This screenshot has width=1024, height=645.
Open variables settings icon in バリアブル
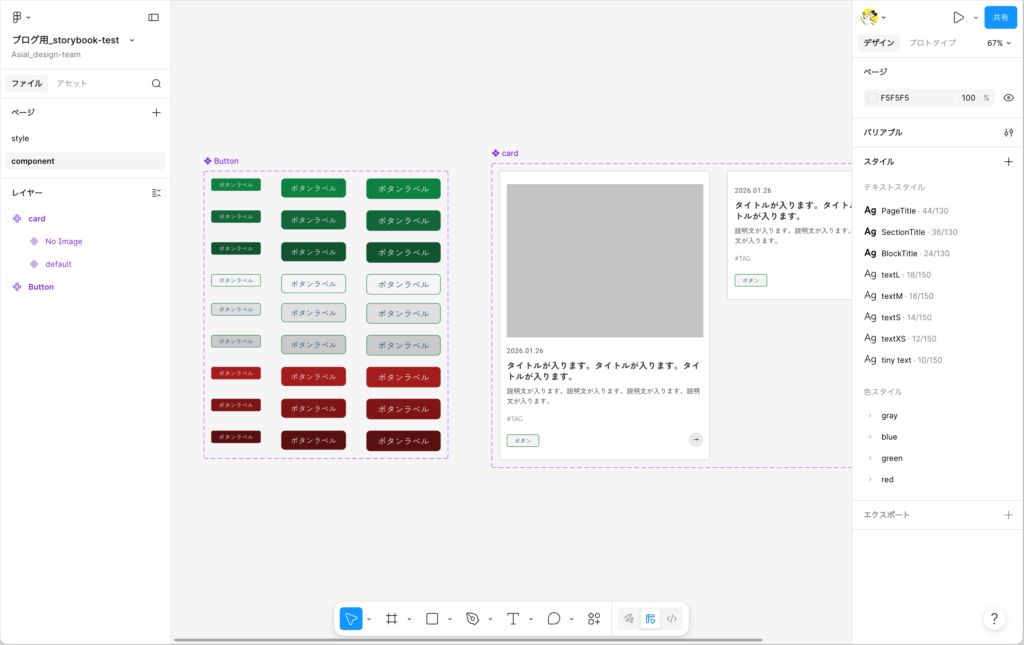(1008, 133)
